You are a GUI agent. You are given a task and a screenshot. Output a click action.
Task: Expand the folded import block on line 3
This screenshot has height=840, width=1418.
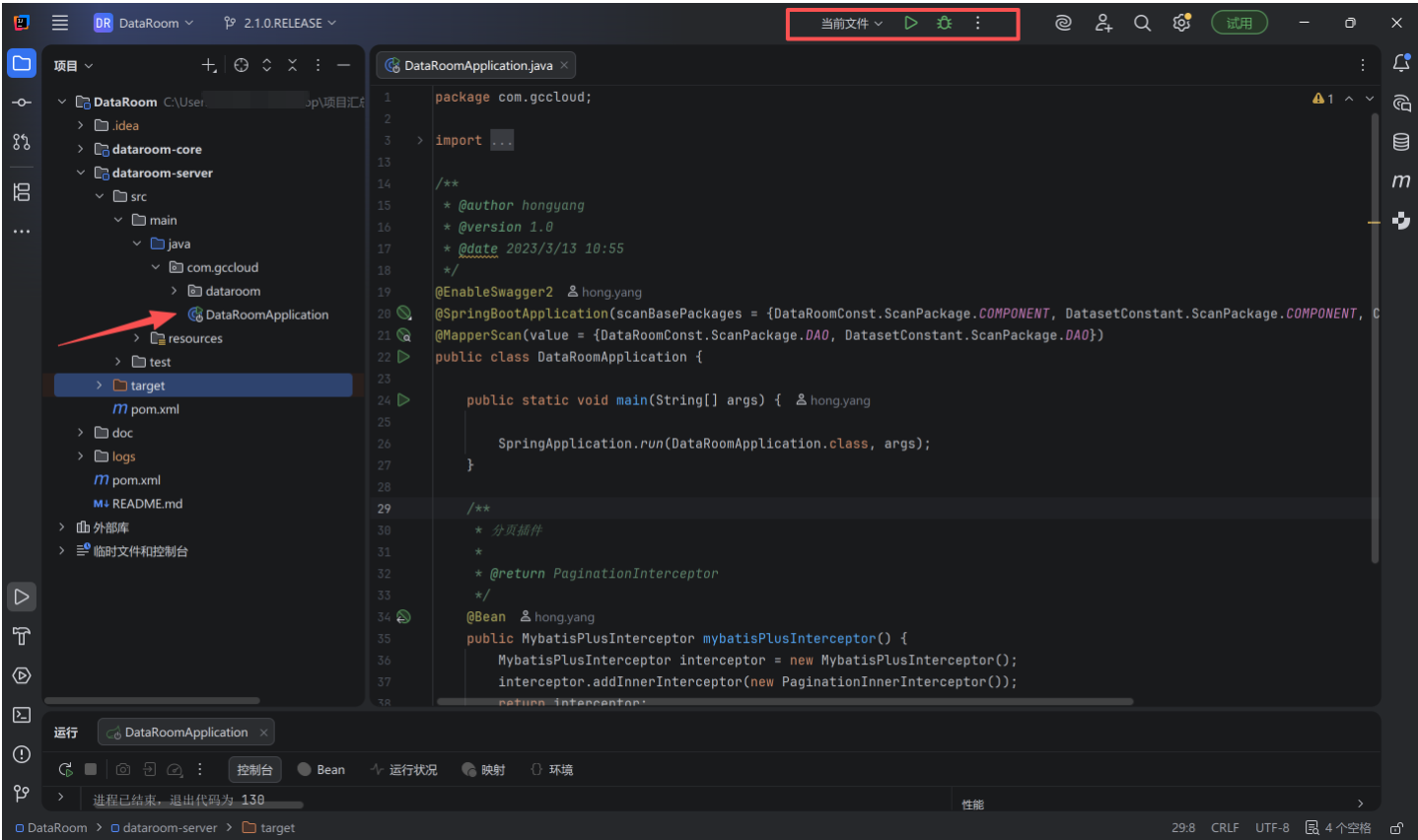click(420, 141)
